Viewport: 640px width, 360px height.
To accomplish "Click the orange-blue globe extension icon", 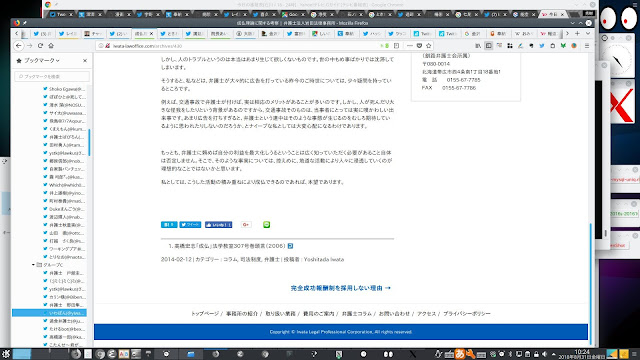I will coord(574,46).
